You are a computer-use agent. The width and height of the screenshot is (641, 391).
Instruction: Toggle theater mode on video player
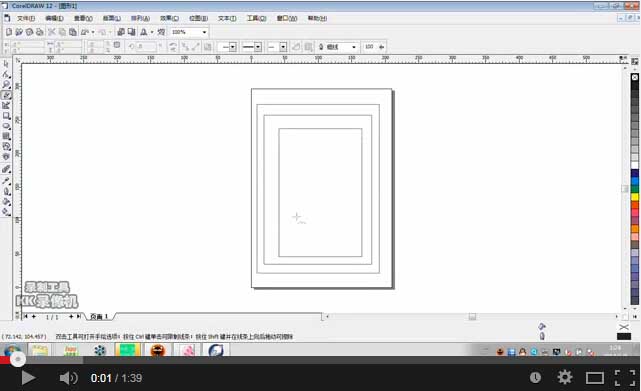[595, 378]
